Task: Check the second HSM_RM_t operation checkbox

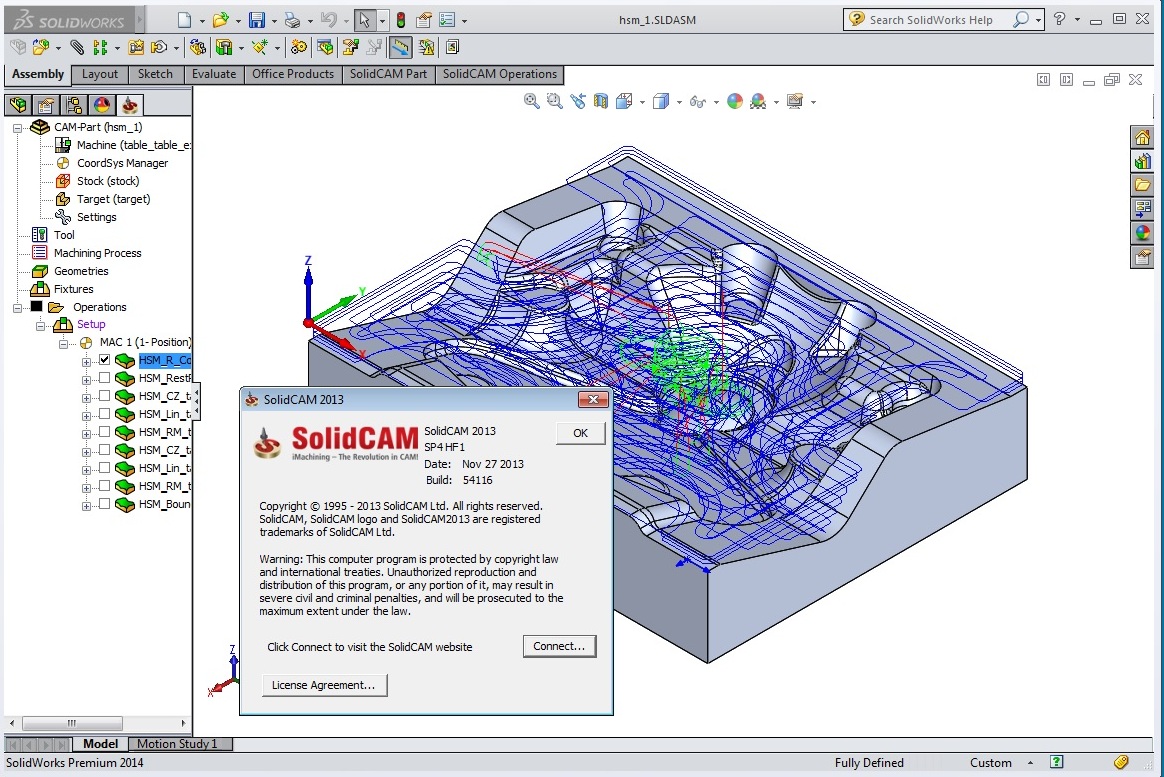Action: (105, 485)
